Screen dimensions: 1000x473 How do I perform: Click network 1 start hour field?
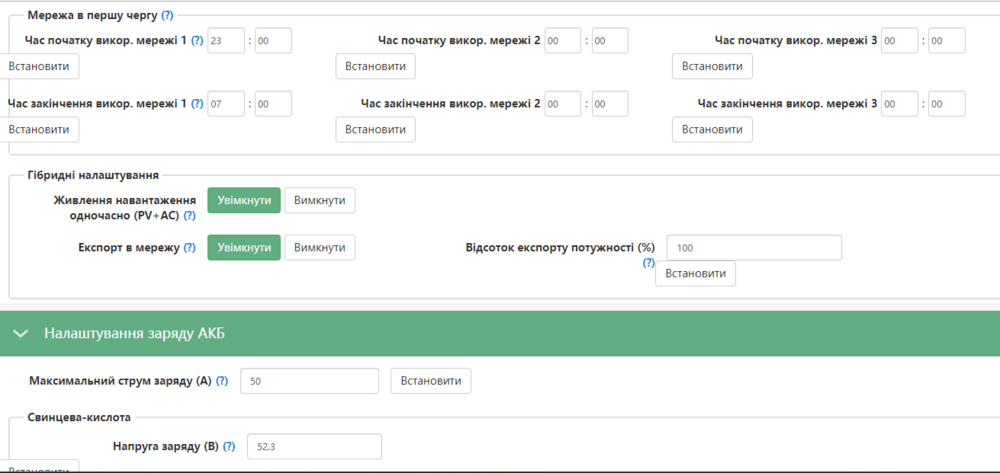point(226,41)
